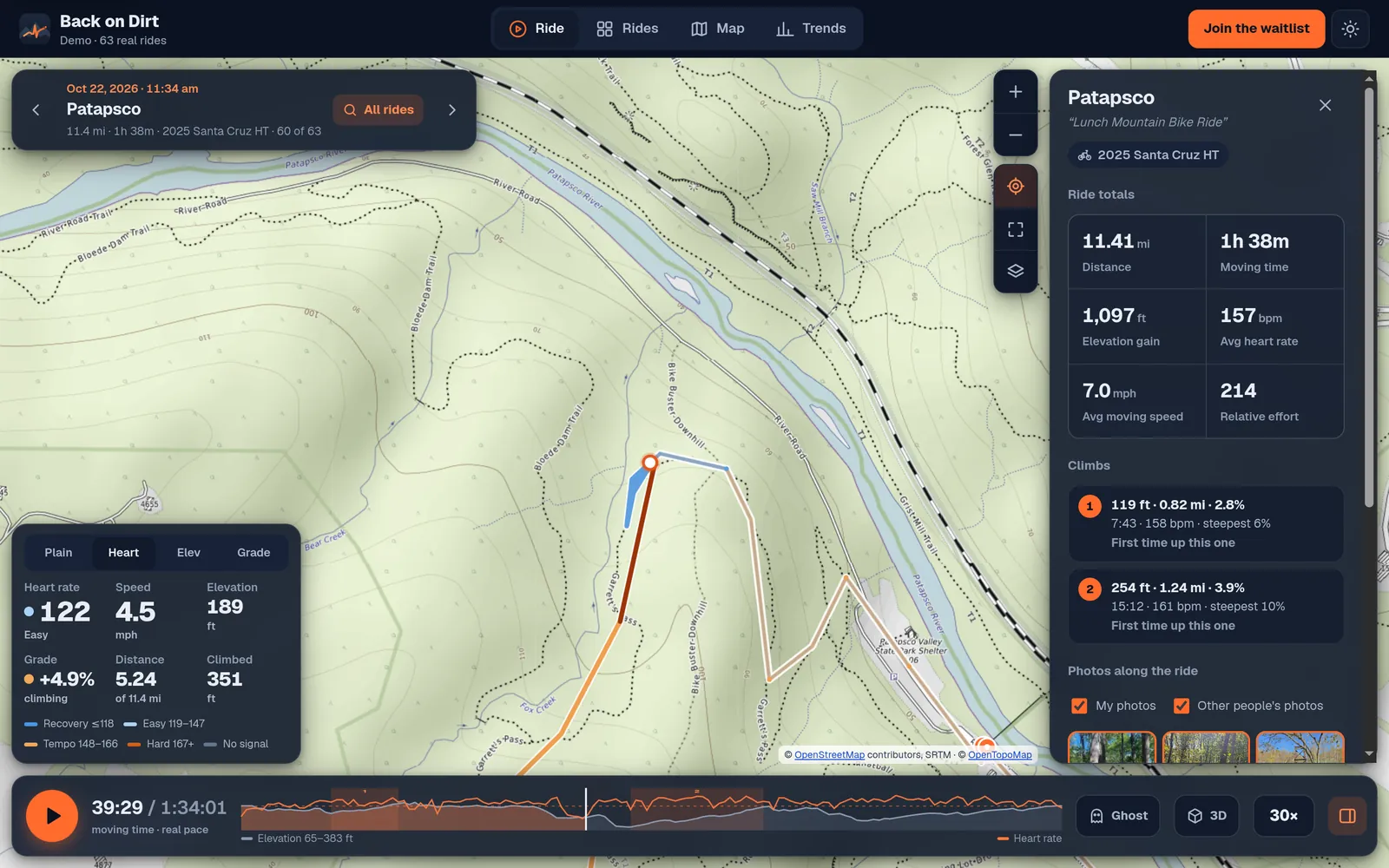This screenshot has width=1389, height=868.
Task: Go to the Trends tab
Action: (x=811, y=29)
